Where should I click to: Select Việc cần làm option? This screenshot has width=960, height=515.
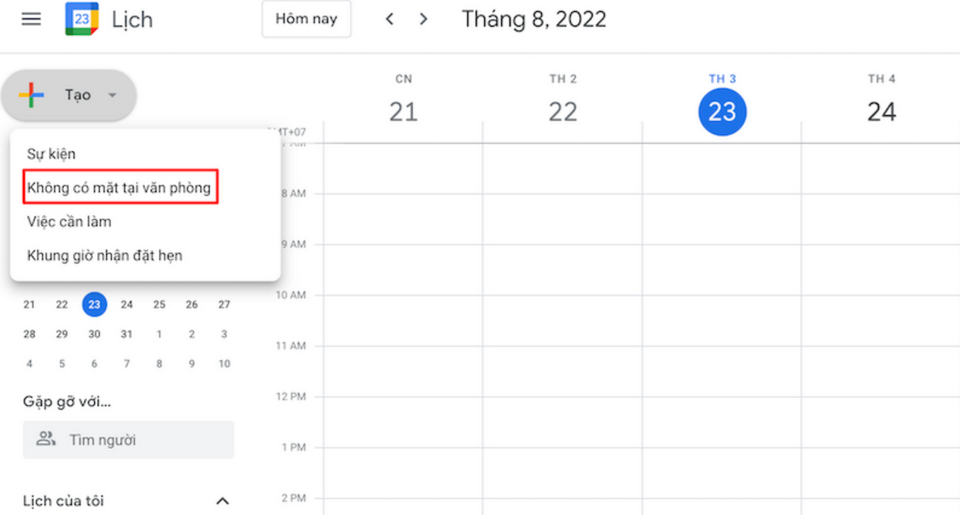pyautogui.click(x=69, y=221)
